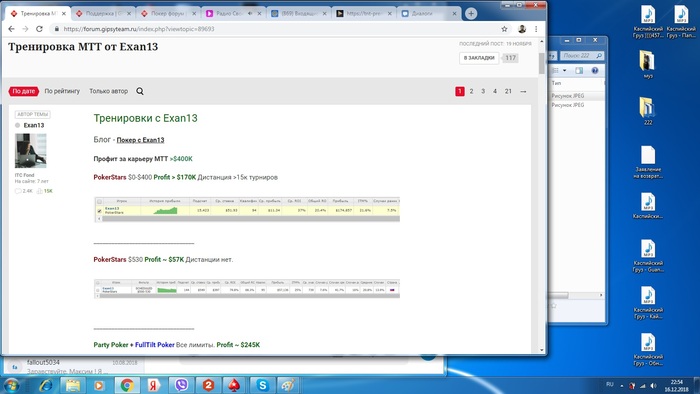
Task: Tick the checkbox in the Exan13 stats row
Action: tap(100, 211)
